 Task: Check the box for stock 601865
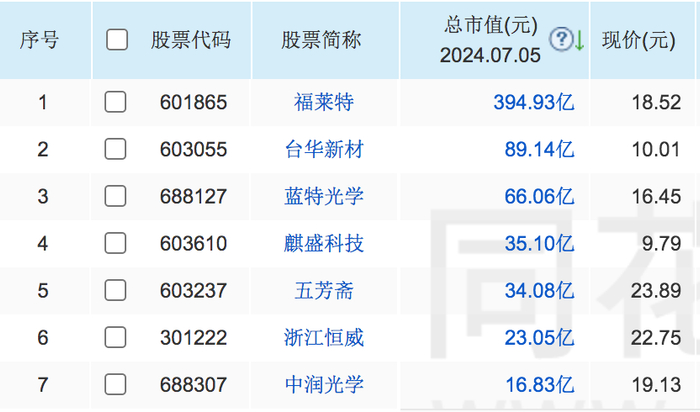pyautogui.click(x=115, y=102)
